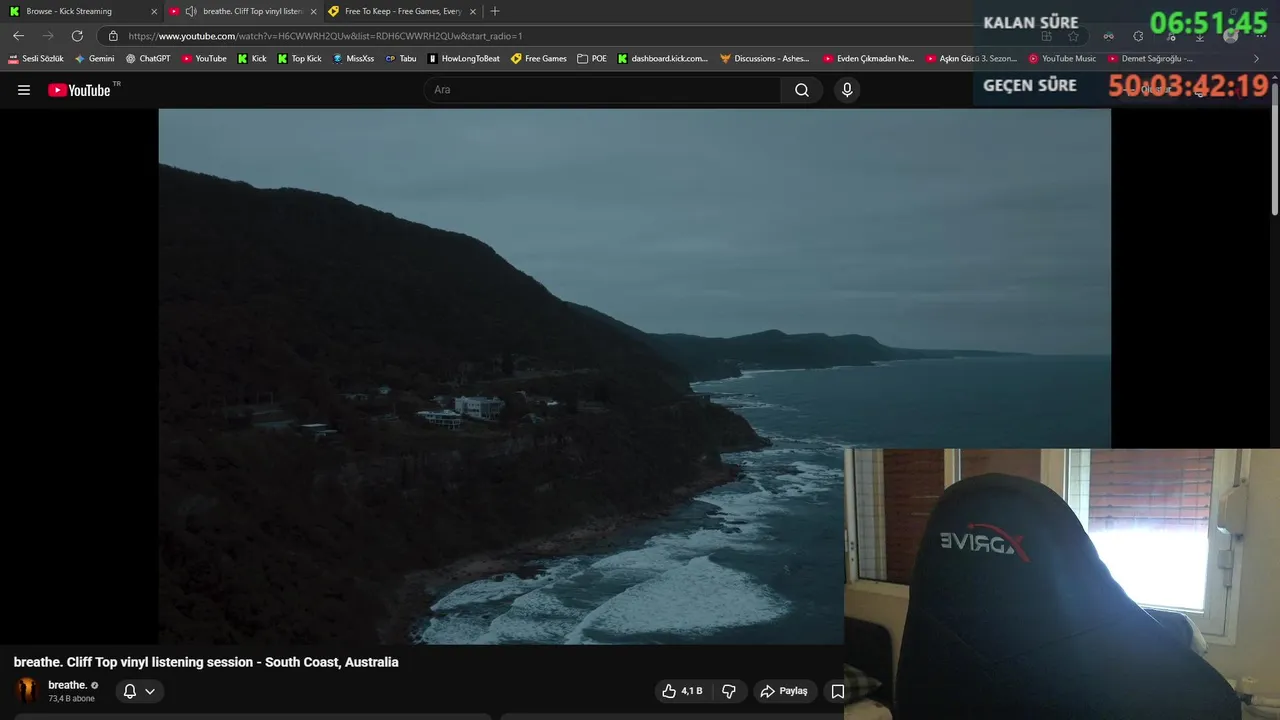Open YouTube Music bookmark
1280x720 pixels.
(1062, 59)
